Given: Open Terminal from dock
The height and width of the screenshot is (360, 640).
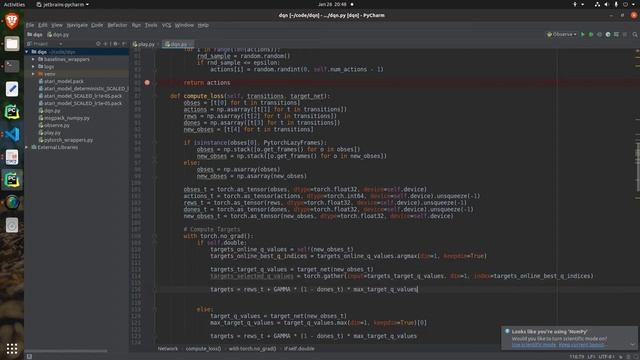Looking at the screenshot, I should (x=12, y=66).
